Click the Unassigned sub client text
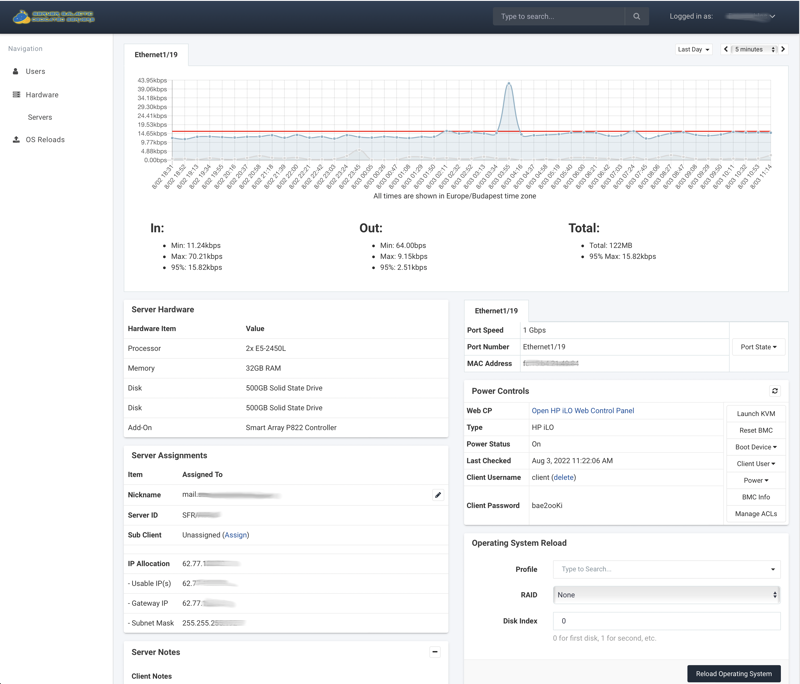The height and width of the screenshot is (684, 800). click(x=201, y=535)
